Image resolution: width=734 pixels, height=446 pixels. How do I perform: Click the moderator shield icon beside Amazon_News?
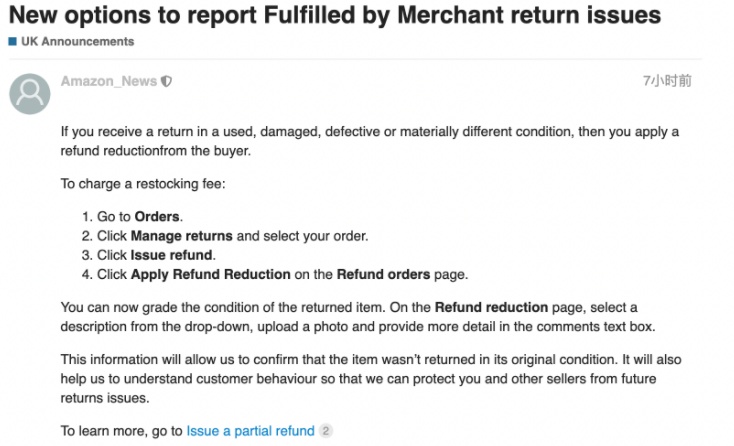pos(166,82)
